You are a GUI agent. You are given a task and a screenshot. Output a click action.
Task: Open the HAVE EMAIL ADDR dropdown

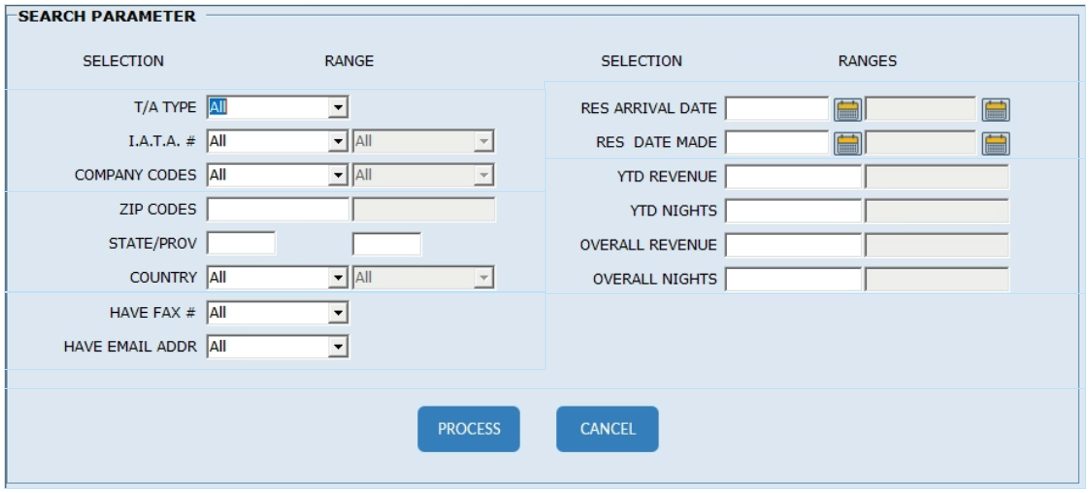click(x=338, y=347)
